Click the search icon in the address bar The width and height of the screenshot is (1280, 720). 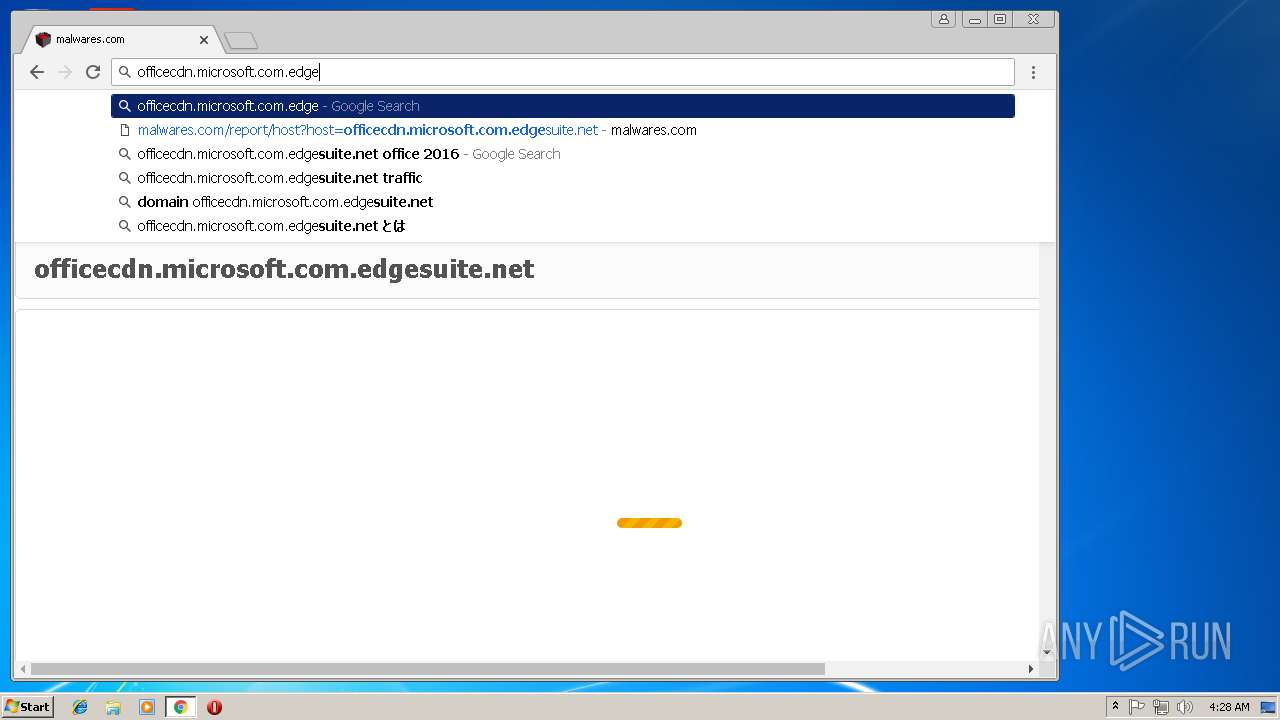125,72
